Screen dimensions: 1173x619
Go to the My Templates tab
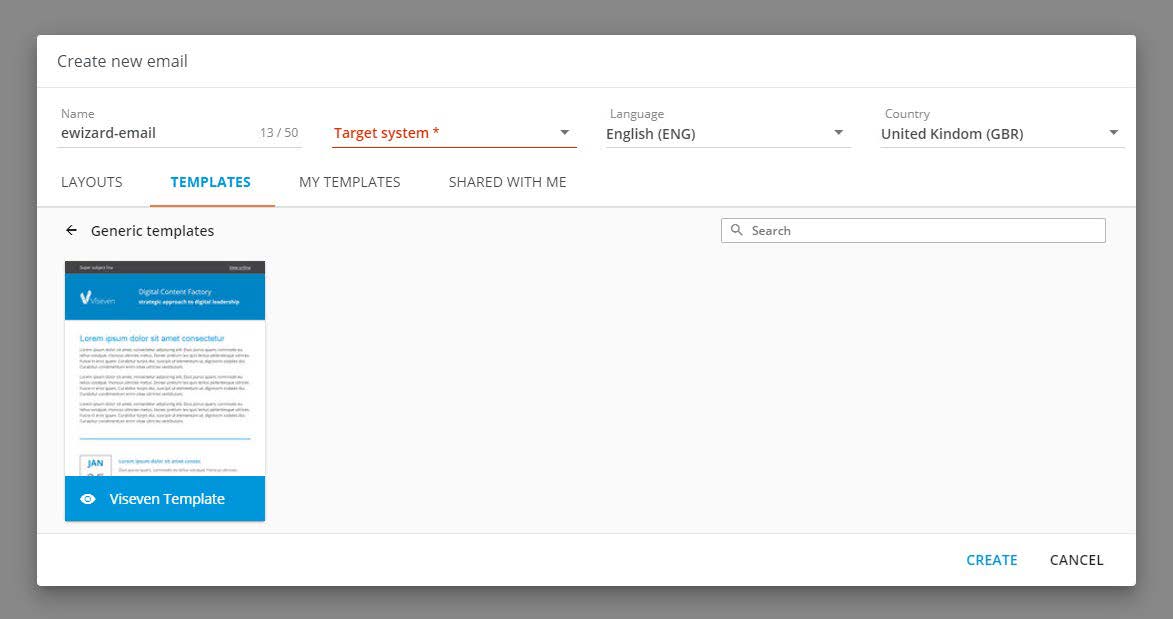click(349, 182)
